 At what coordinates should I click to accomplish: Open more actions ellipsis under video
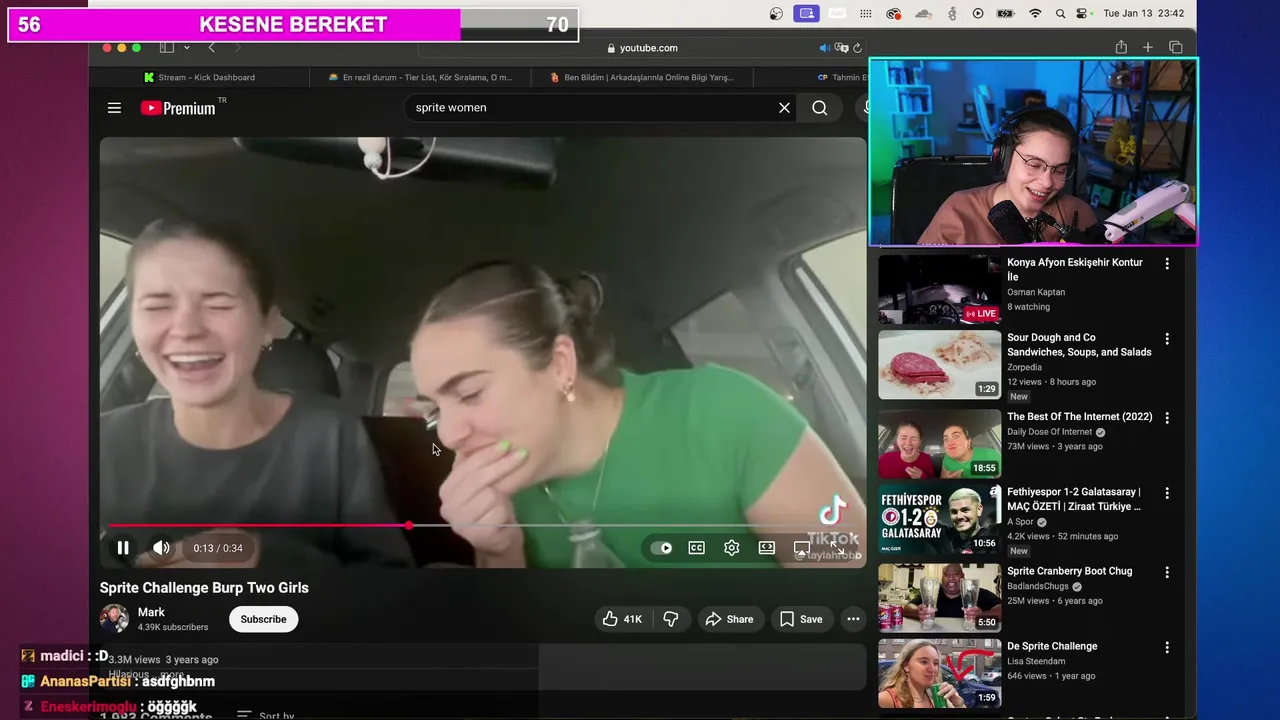pyautogui.click(x=853, y=619)
